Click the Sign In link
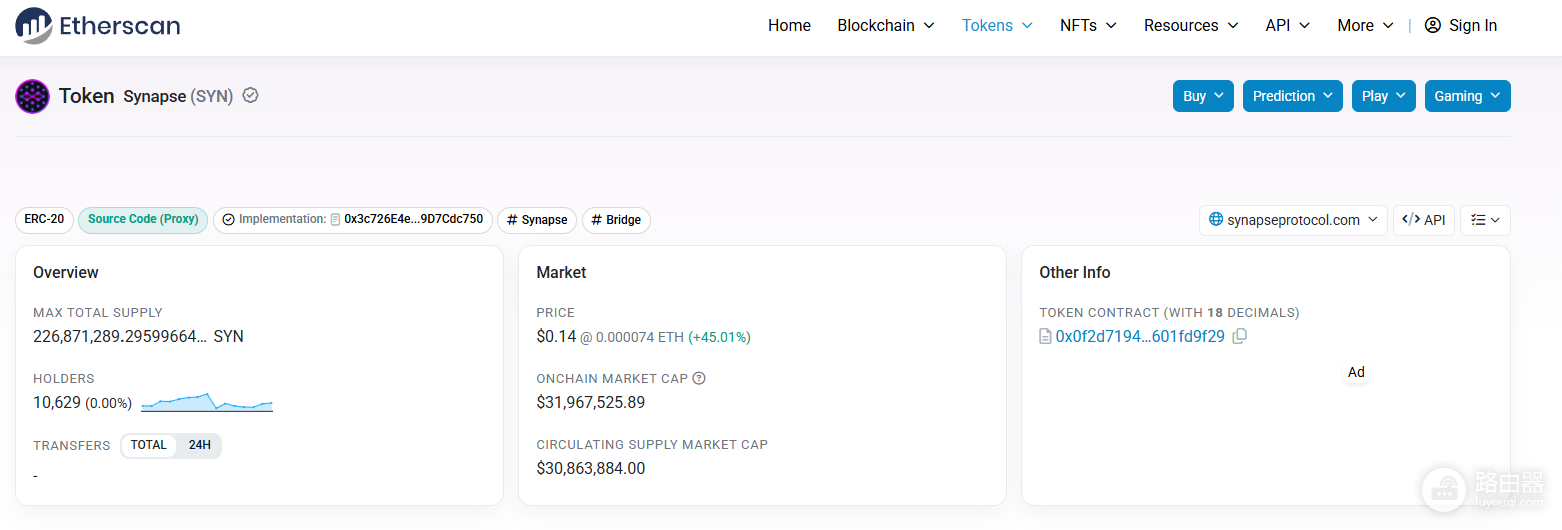1562x530 pixels. pyautogui.click(x=1472, y=26)
